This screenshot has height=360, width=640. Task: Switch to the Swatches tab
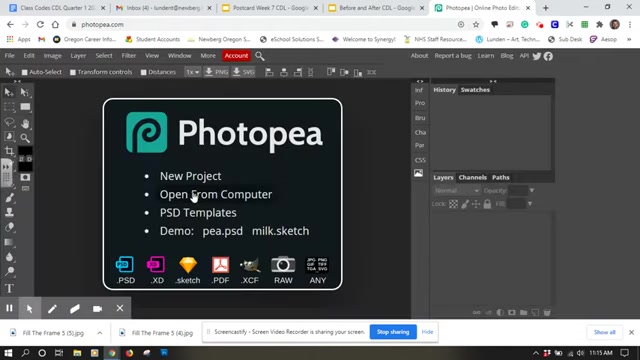[x=475, y=90]
